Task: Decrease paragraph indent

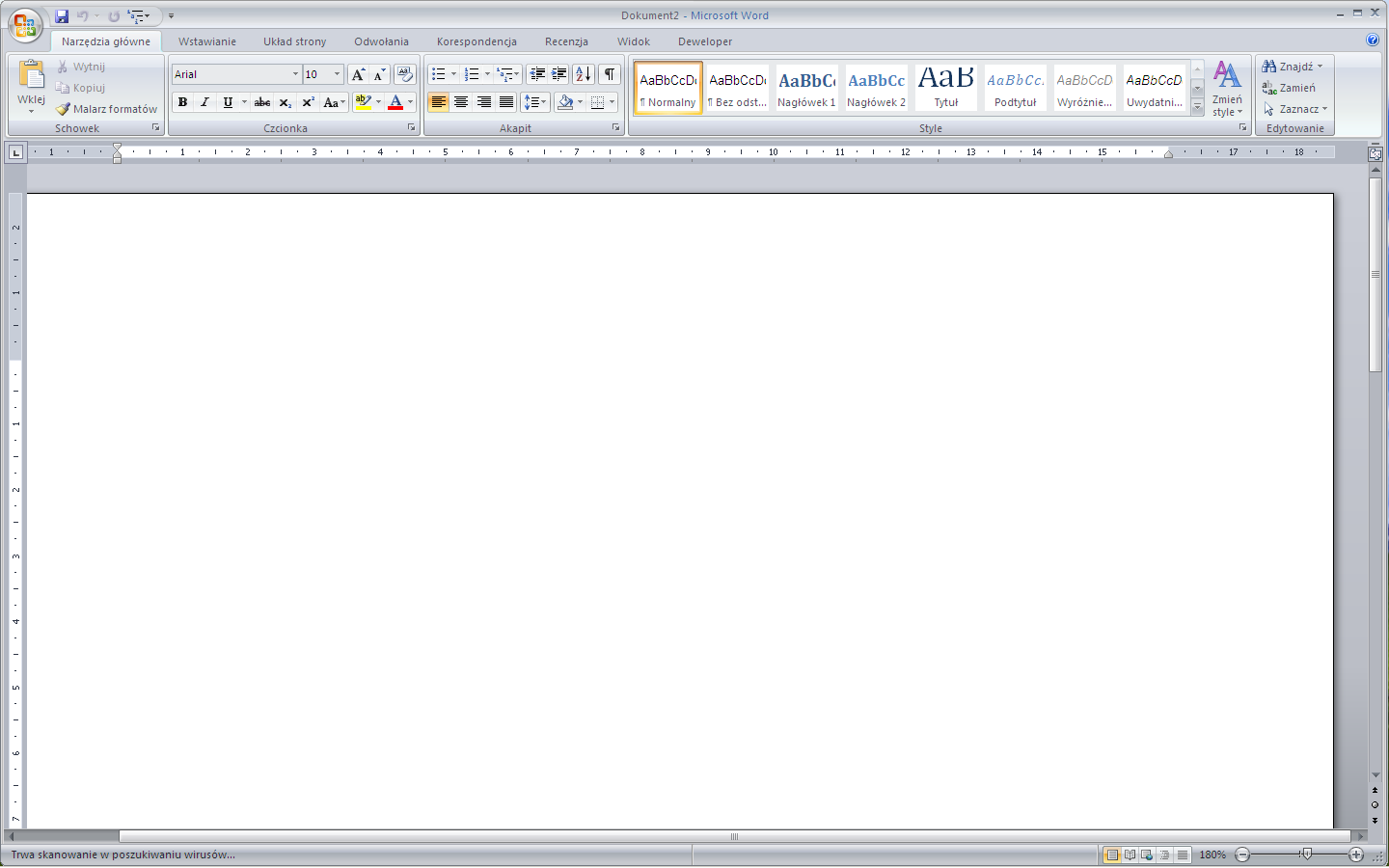Action: click(x=537, y=74)
